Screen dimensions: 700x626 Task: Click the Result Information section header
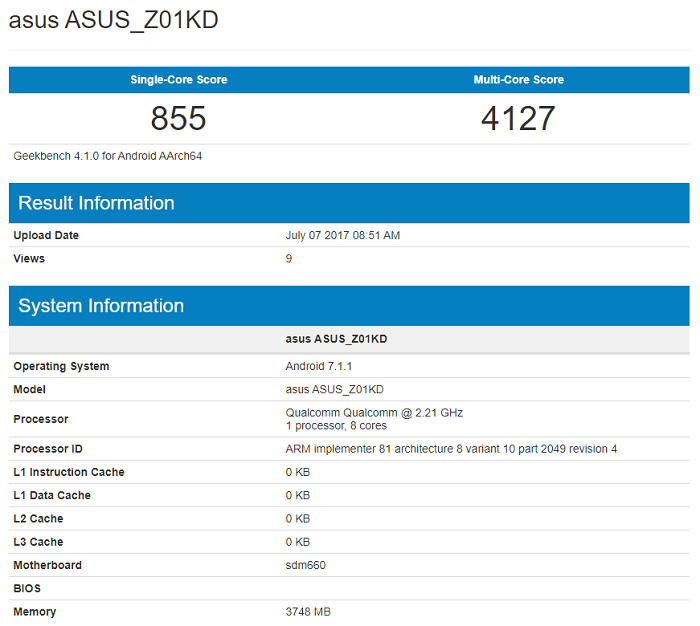pos(96,203)
